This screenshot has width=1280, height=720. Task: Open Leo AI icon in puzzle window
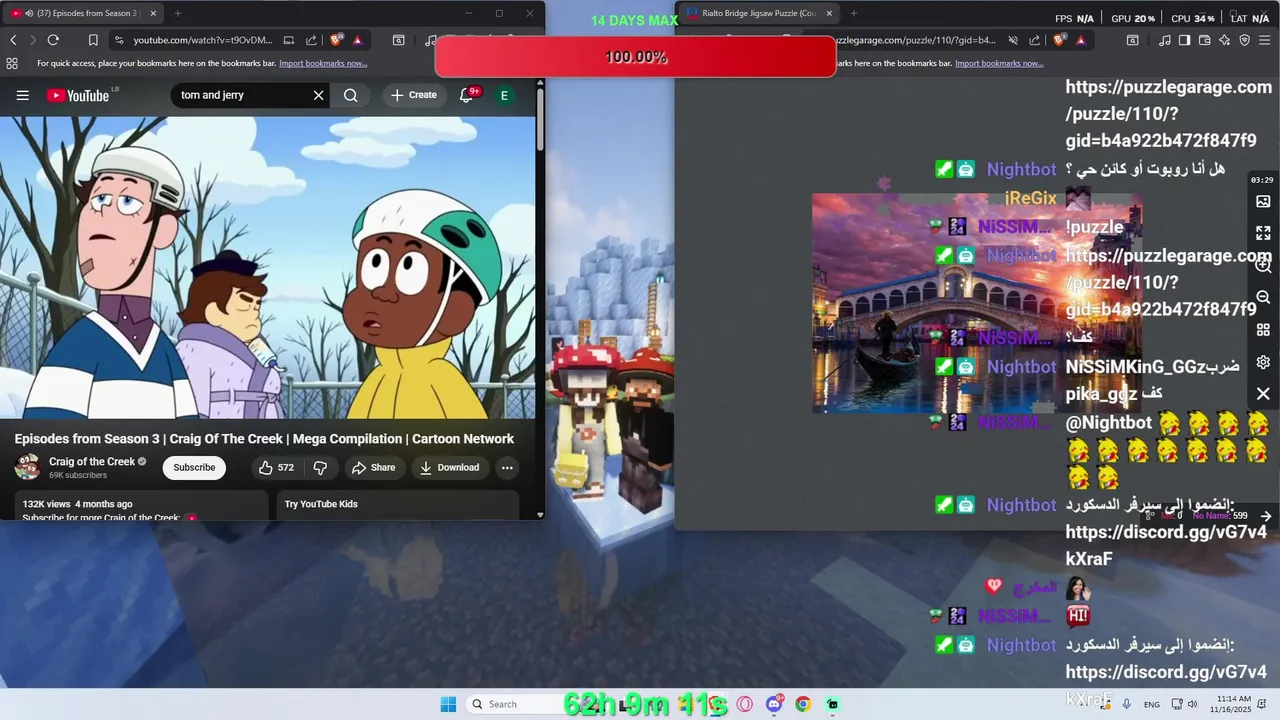[1225, 40]
